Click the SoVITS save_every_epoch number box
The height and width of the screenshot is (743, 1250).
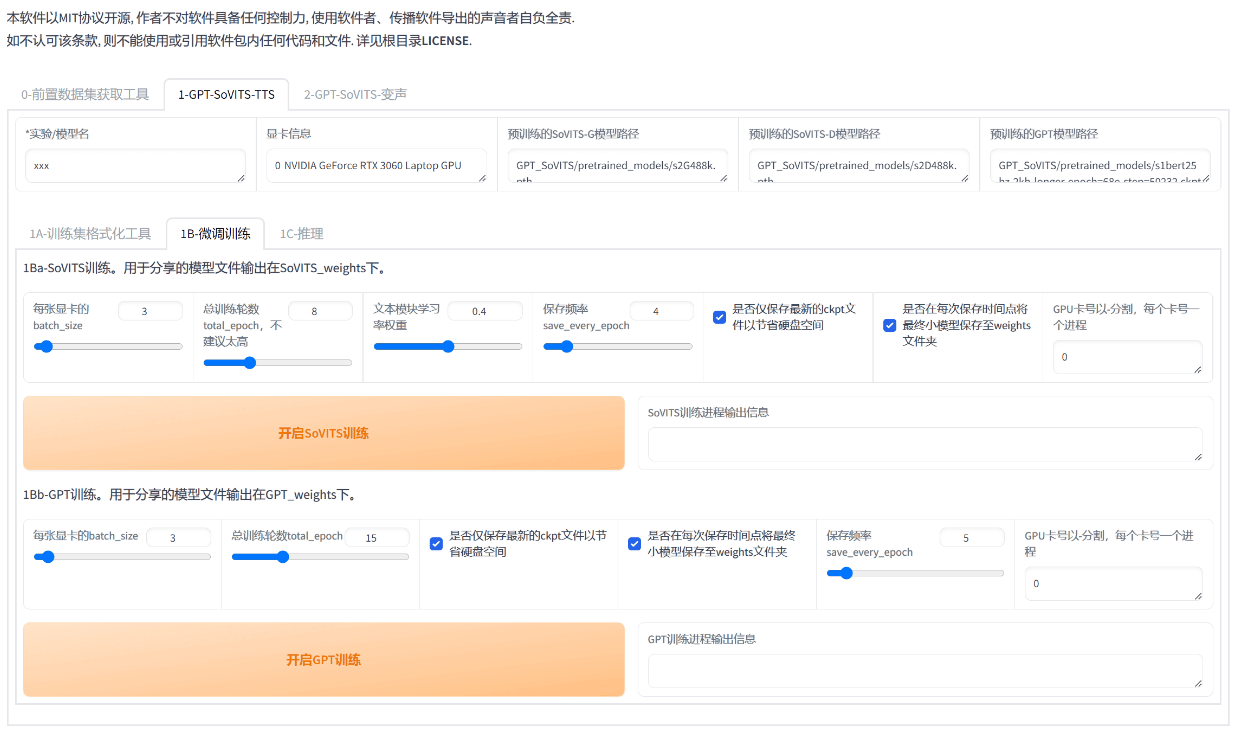click(661, 311)
